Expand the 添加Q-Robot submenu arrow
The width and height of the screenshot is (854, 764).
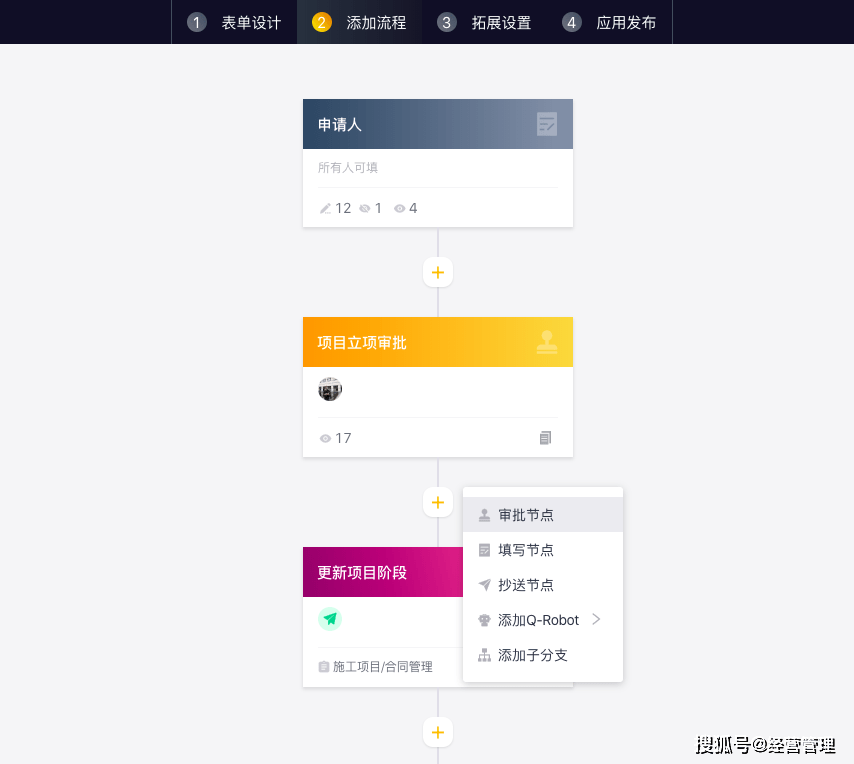click(x=596, y=619)
